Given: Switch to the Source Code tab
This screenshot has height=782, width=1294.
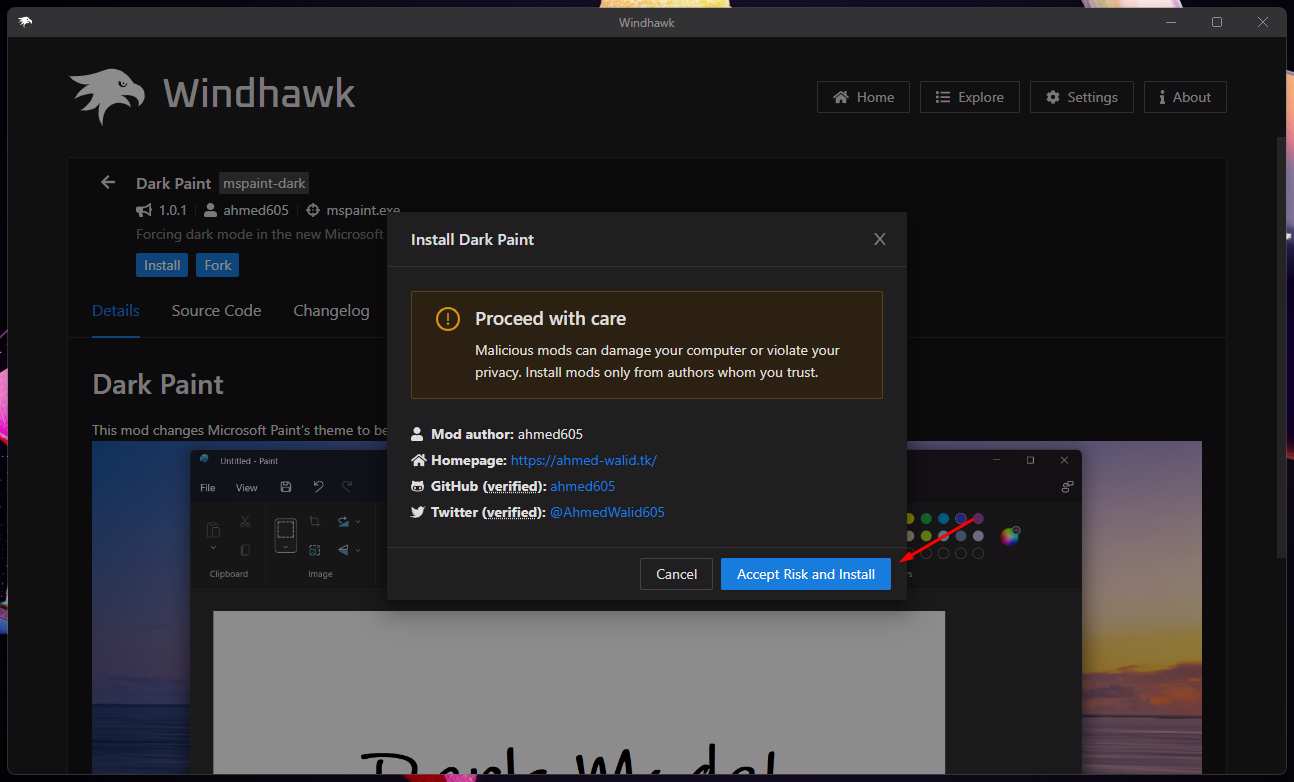Looking at the screenshot, I should click(216, 311).
